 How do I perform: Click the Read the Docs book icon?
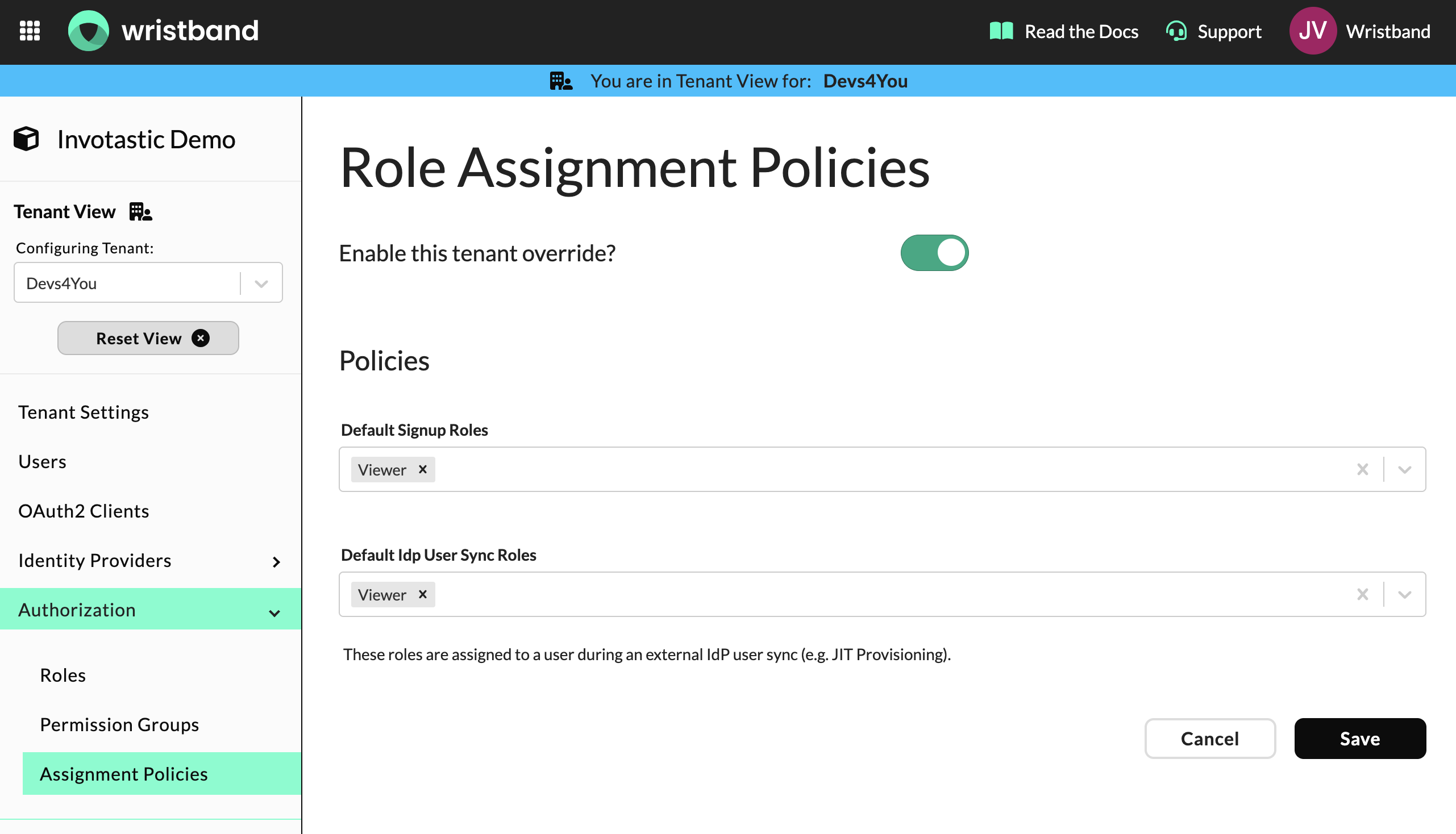pyautogui.click(x=1001, y=31)
